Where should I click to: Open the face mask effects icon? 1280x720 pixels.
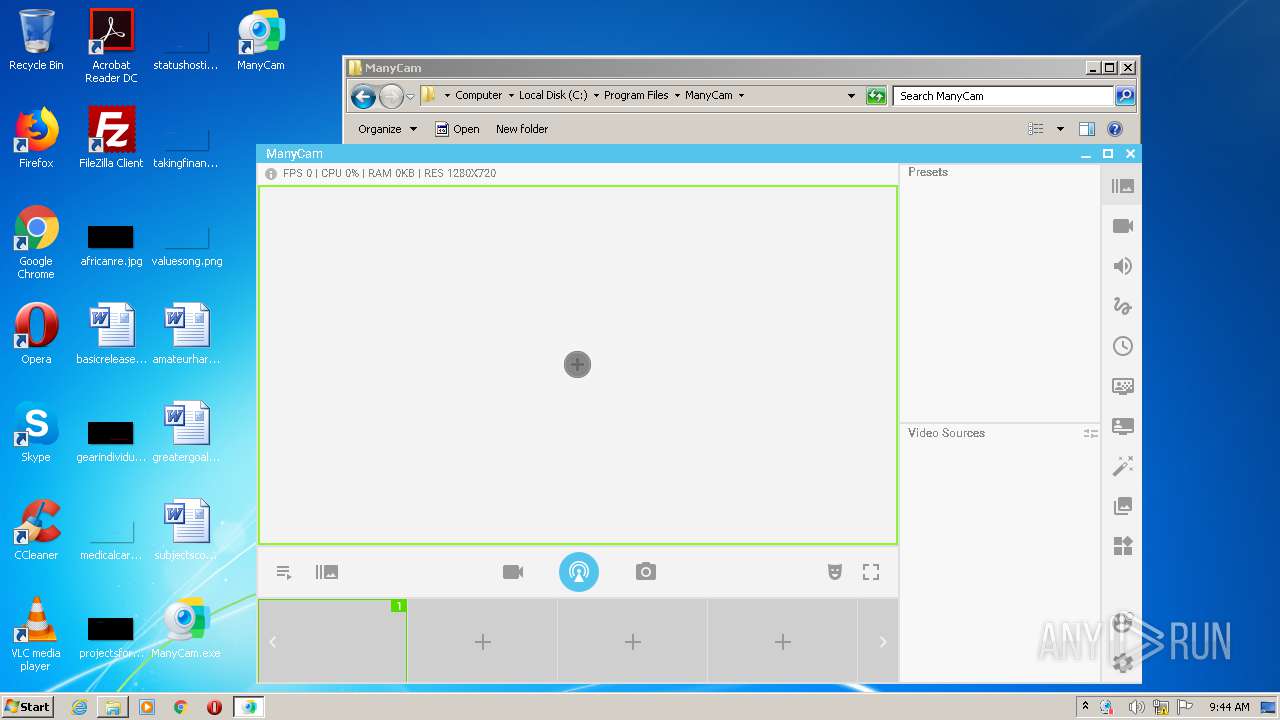[835, 572]
